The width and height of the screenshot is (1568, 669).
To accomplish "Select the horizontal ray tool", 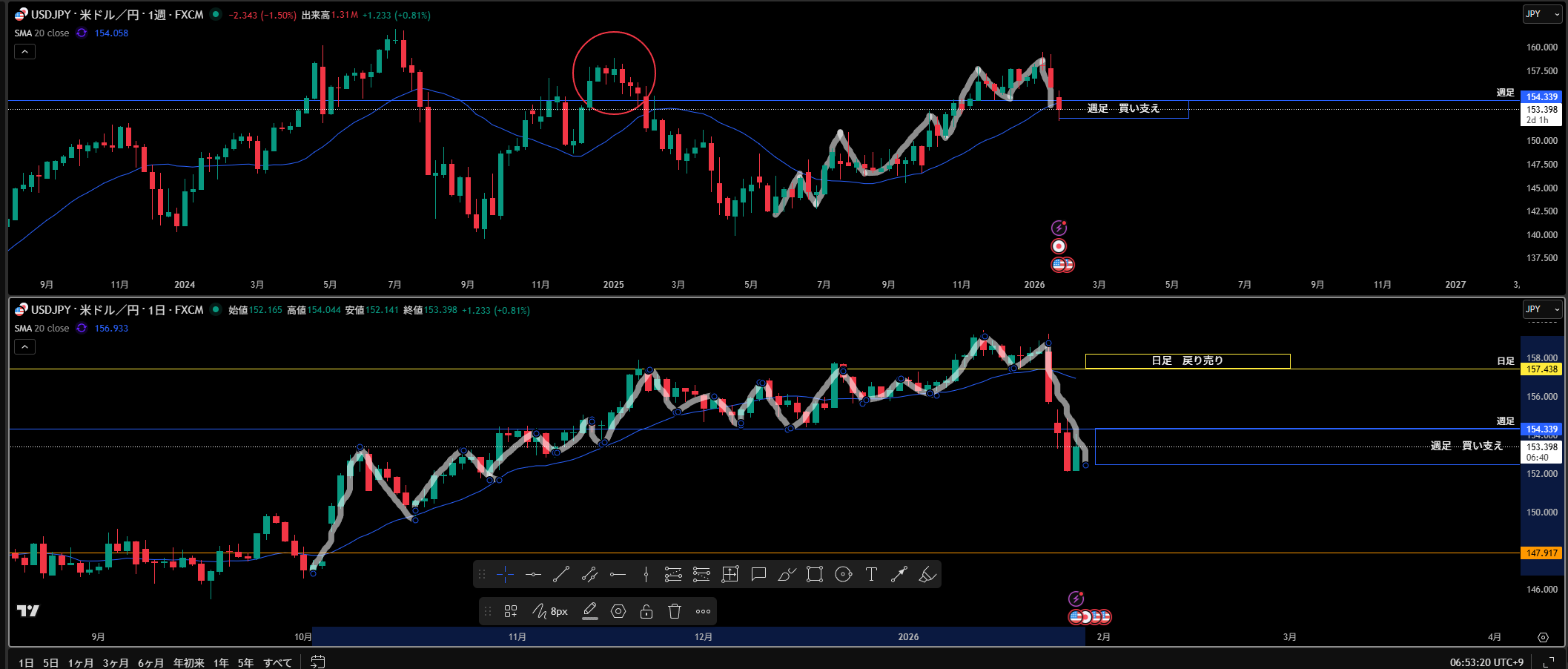I will click(x=618, y=574).
